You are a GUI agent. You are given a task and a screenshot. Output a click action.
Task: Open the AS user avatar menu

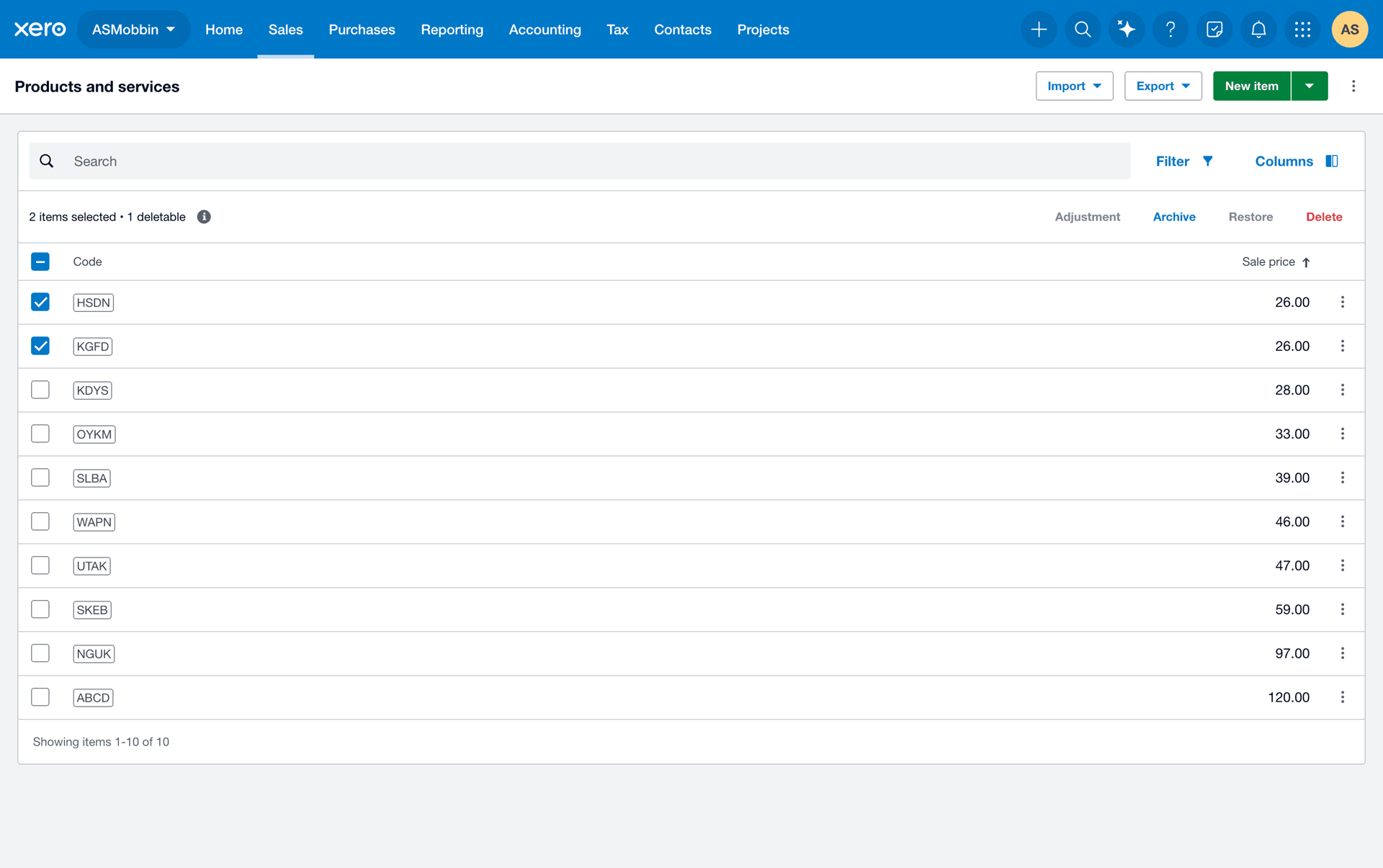pos(1350,30)
